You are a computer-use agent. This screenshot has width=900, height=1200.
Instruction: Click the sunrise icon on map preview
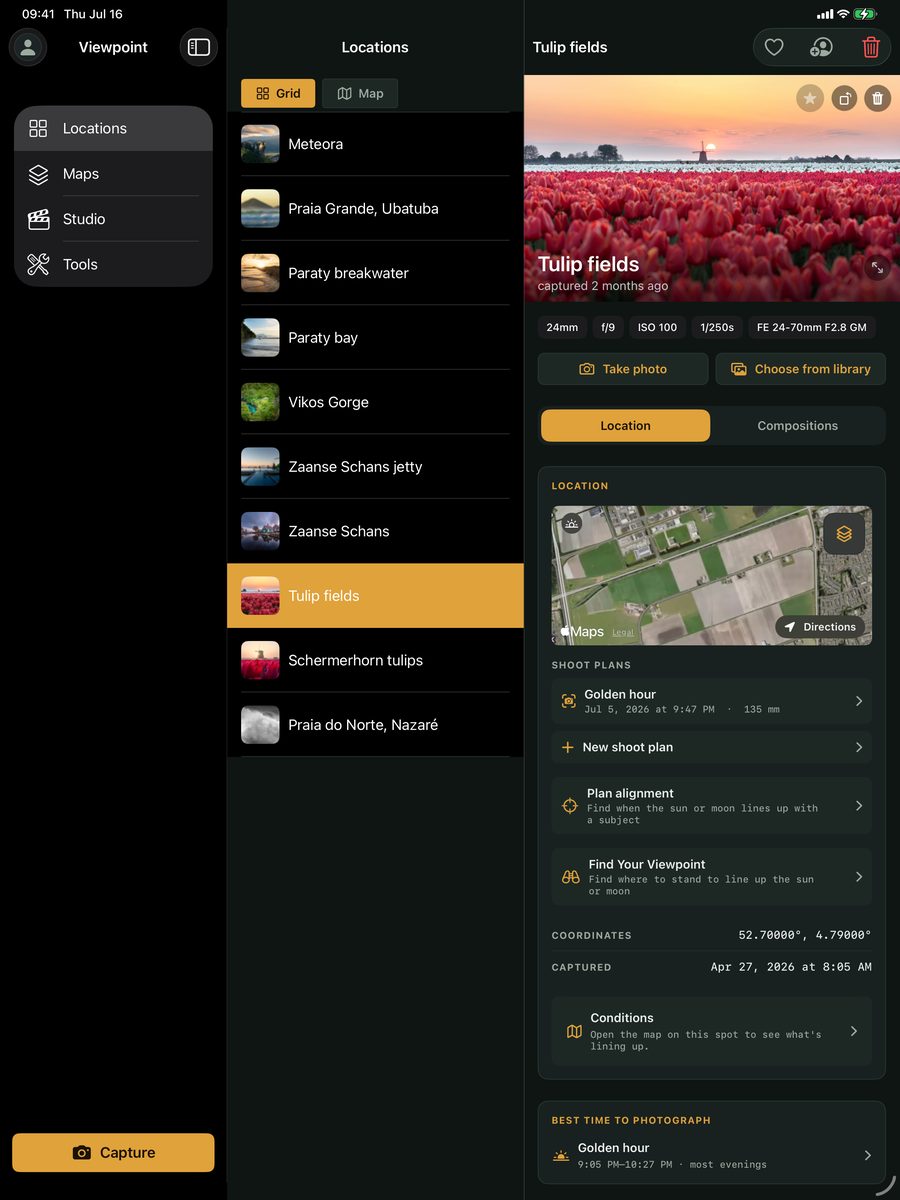coord(571,523)
